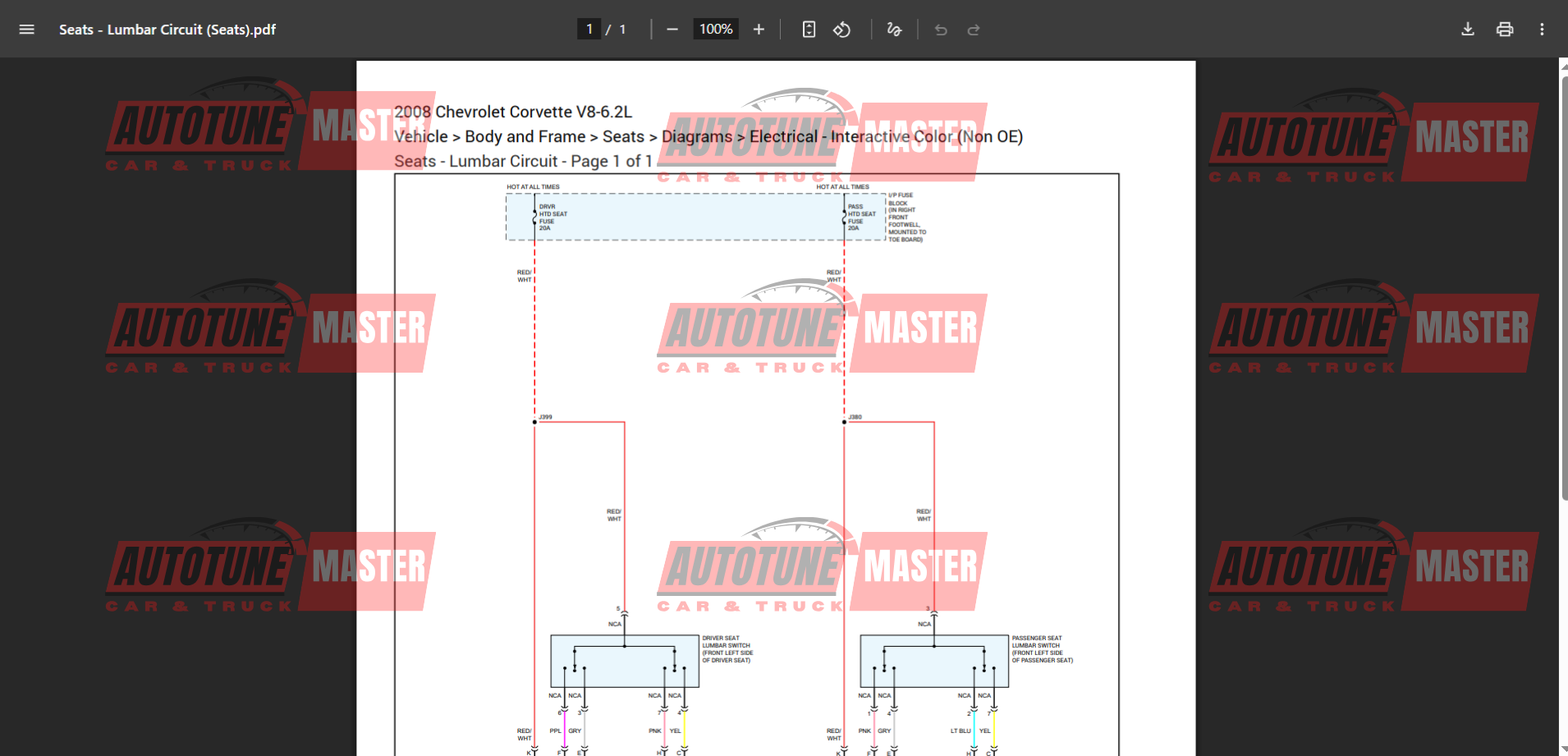Toggle the fit to page button
1568x756 pixels.
pos(809,30)
